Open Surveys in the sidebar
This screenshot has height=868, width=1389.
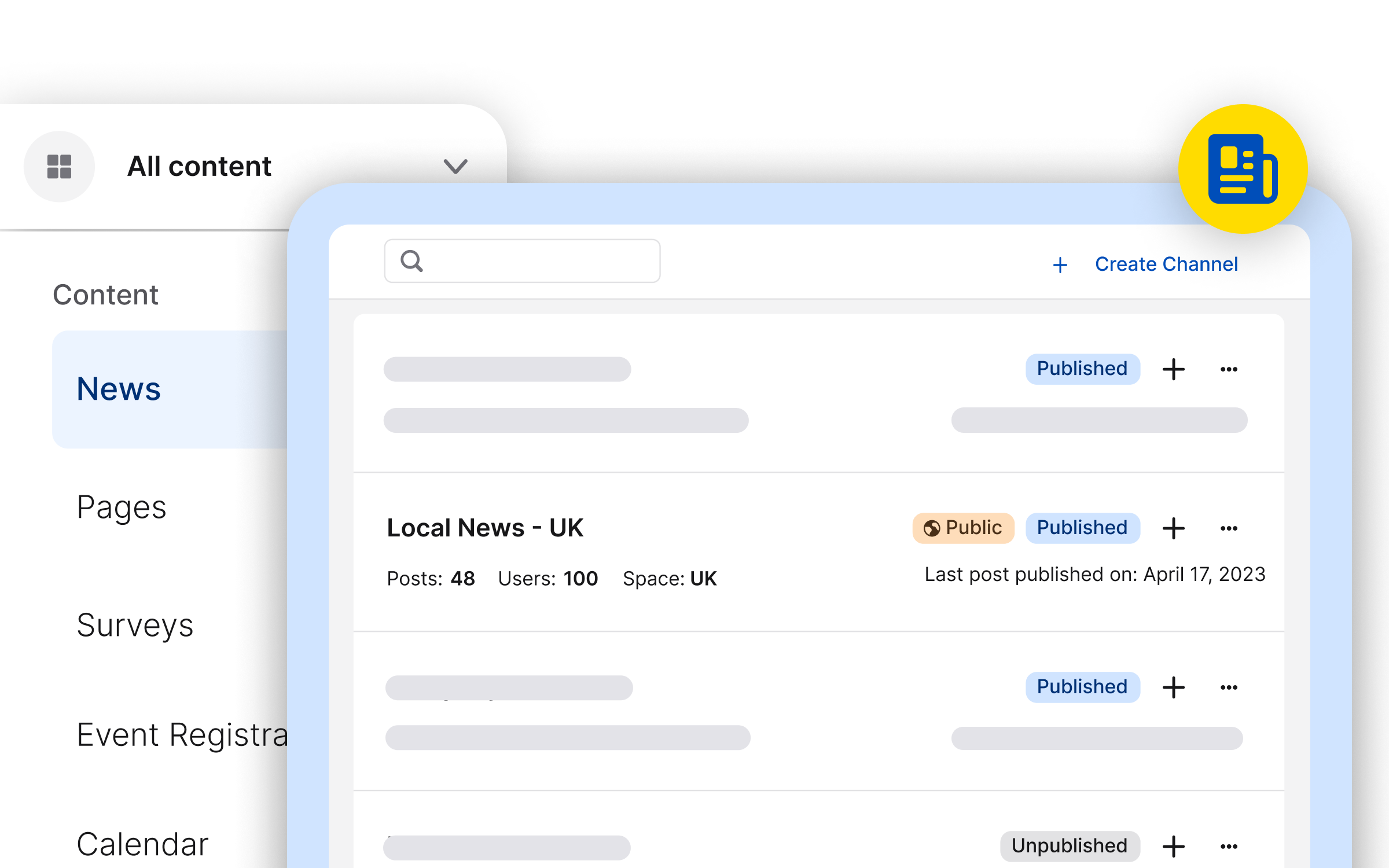tap(135, 626)
